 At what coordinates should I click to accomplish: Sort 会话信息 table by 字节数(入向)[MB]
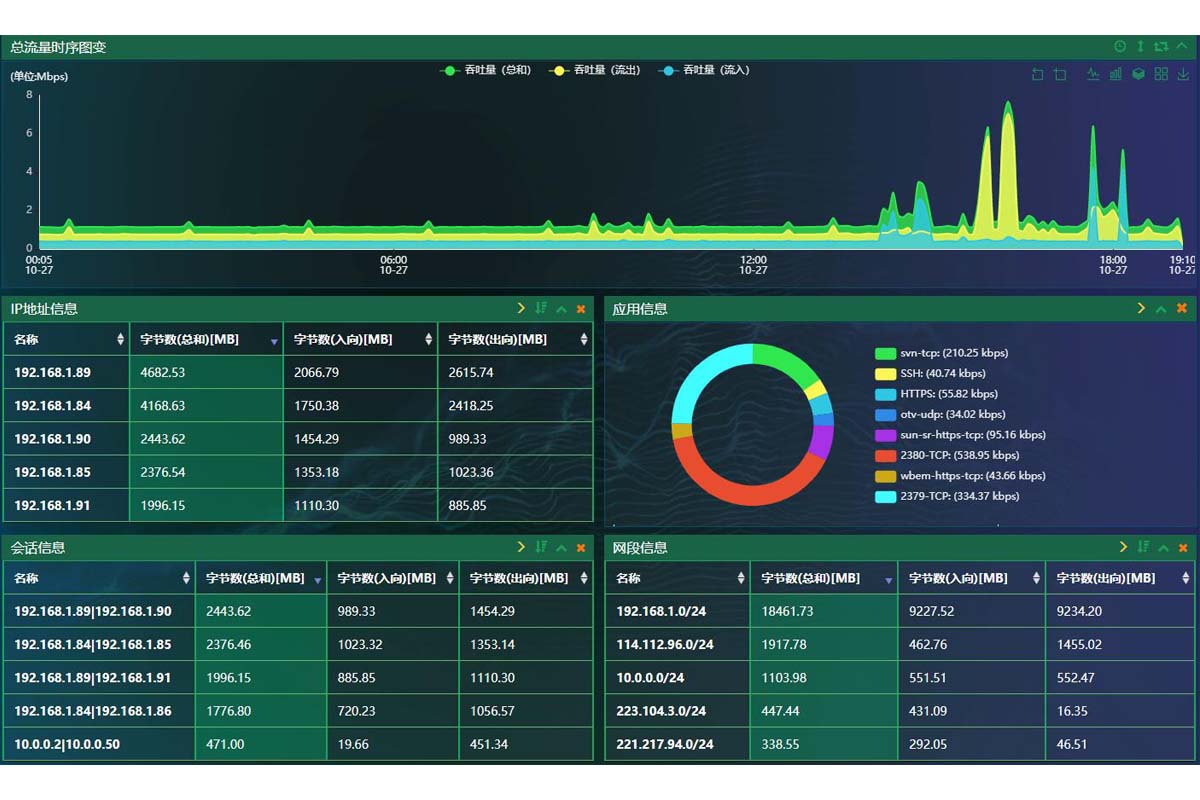pos(450,579)
